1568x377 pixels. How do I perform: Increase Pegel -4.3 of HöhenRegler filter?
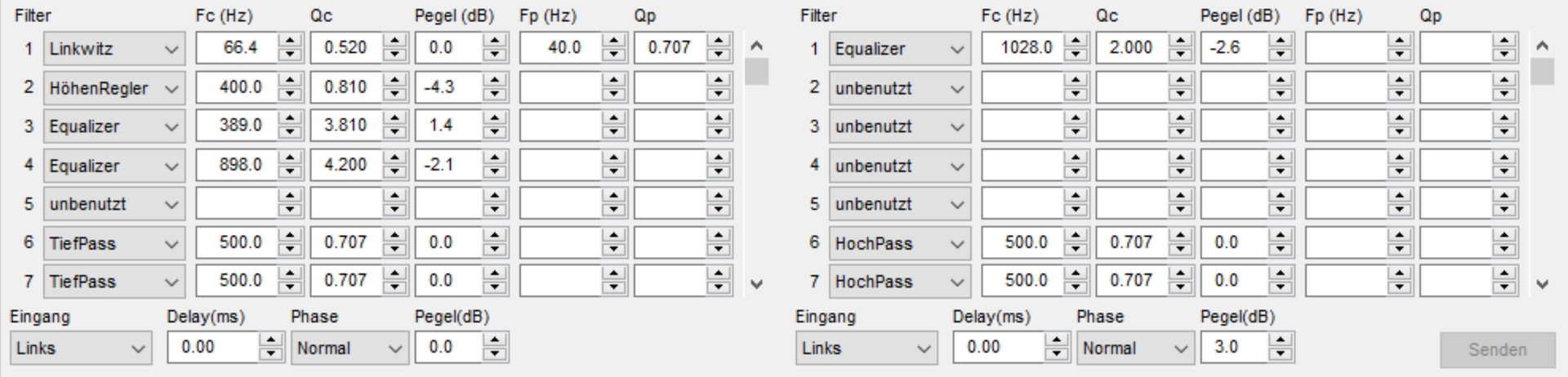pos(494,81)
